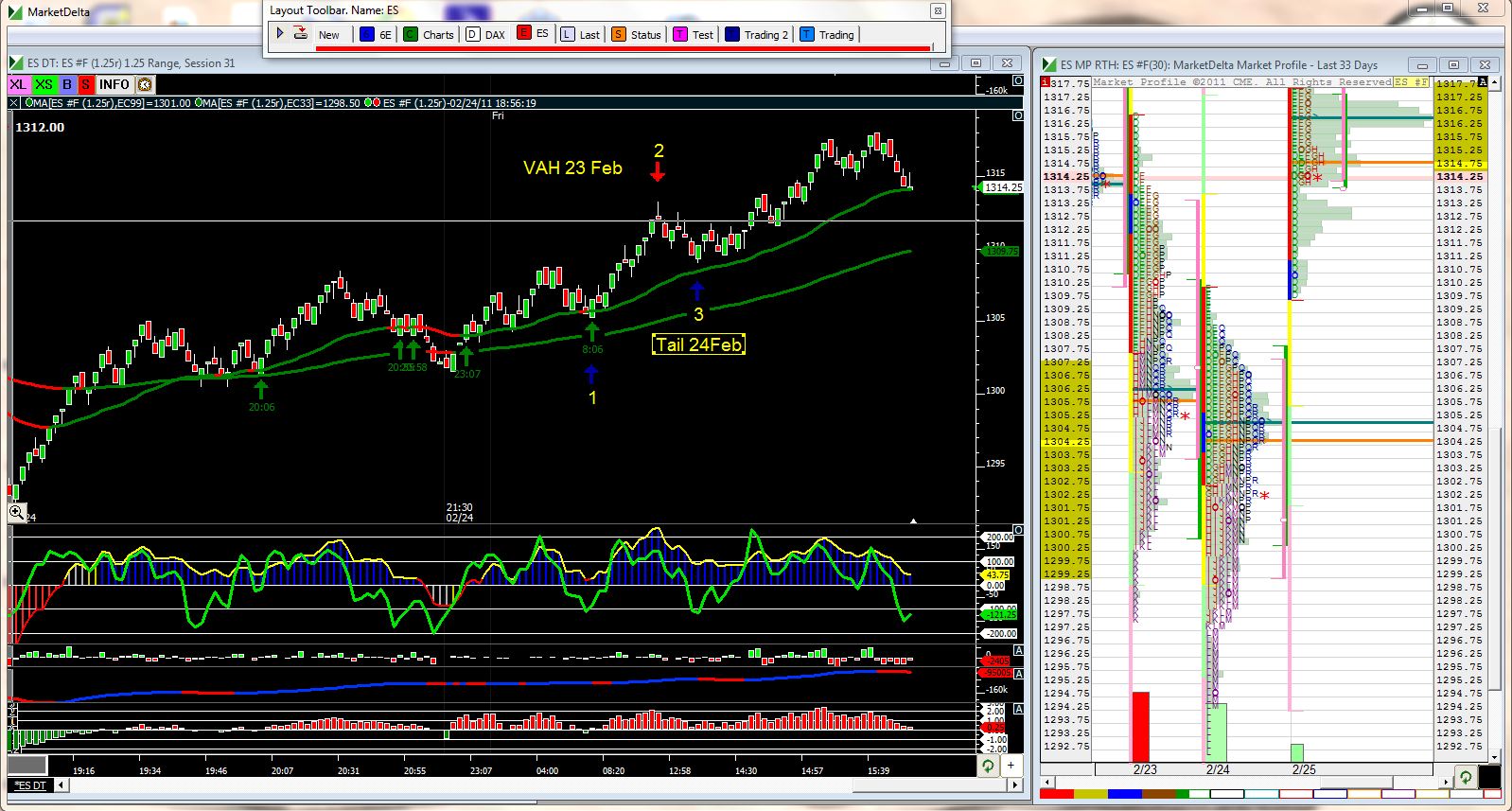Open the Status layout

[x=646, y=34]
